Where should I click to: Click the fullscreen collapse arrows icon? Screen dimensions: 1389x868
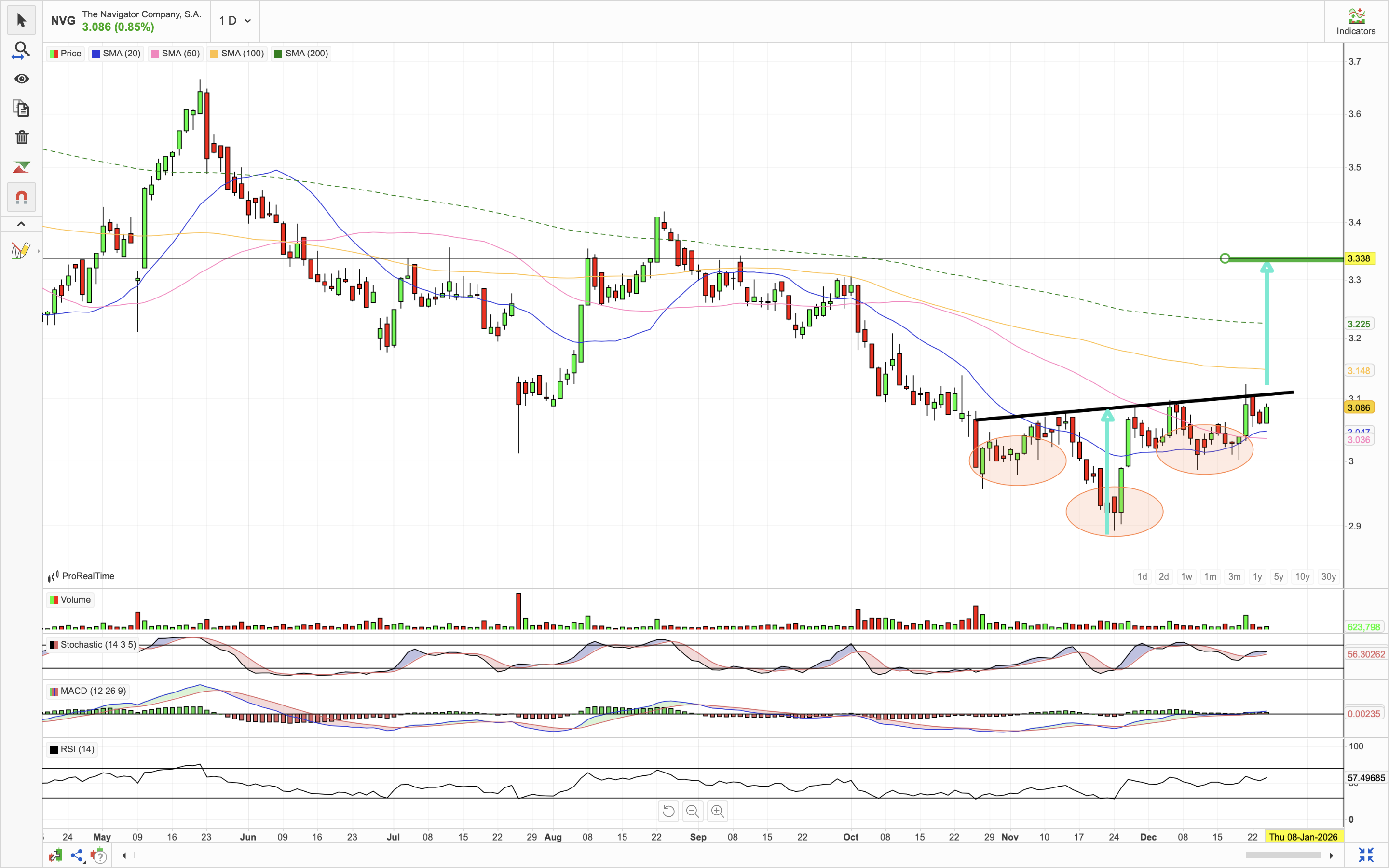(1365, 855)
